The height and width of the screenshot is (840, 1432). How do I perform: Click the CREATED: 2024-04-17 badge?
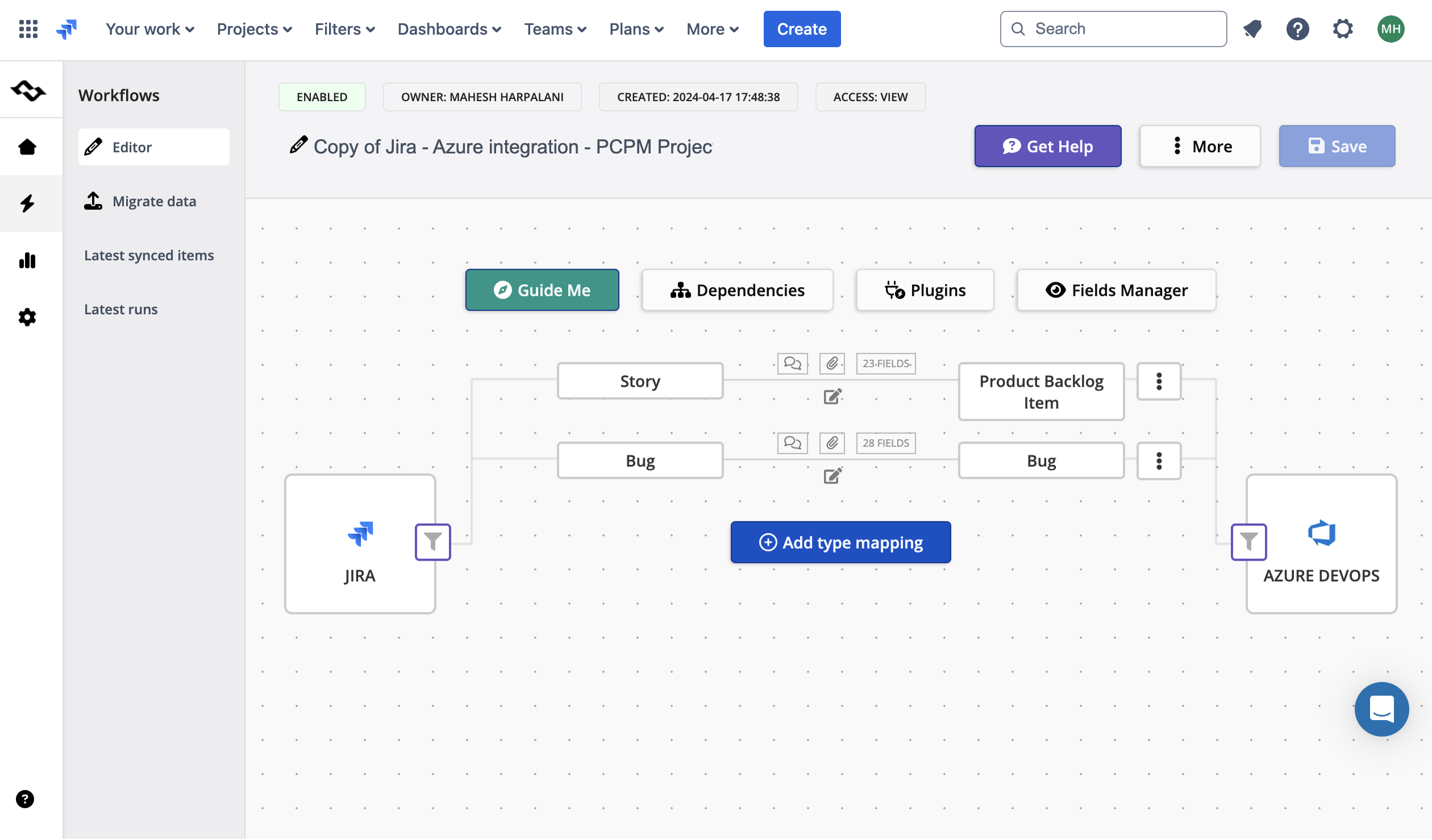pyautogui.click(x=698, y=97)
